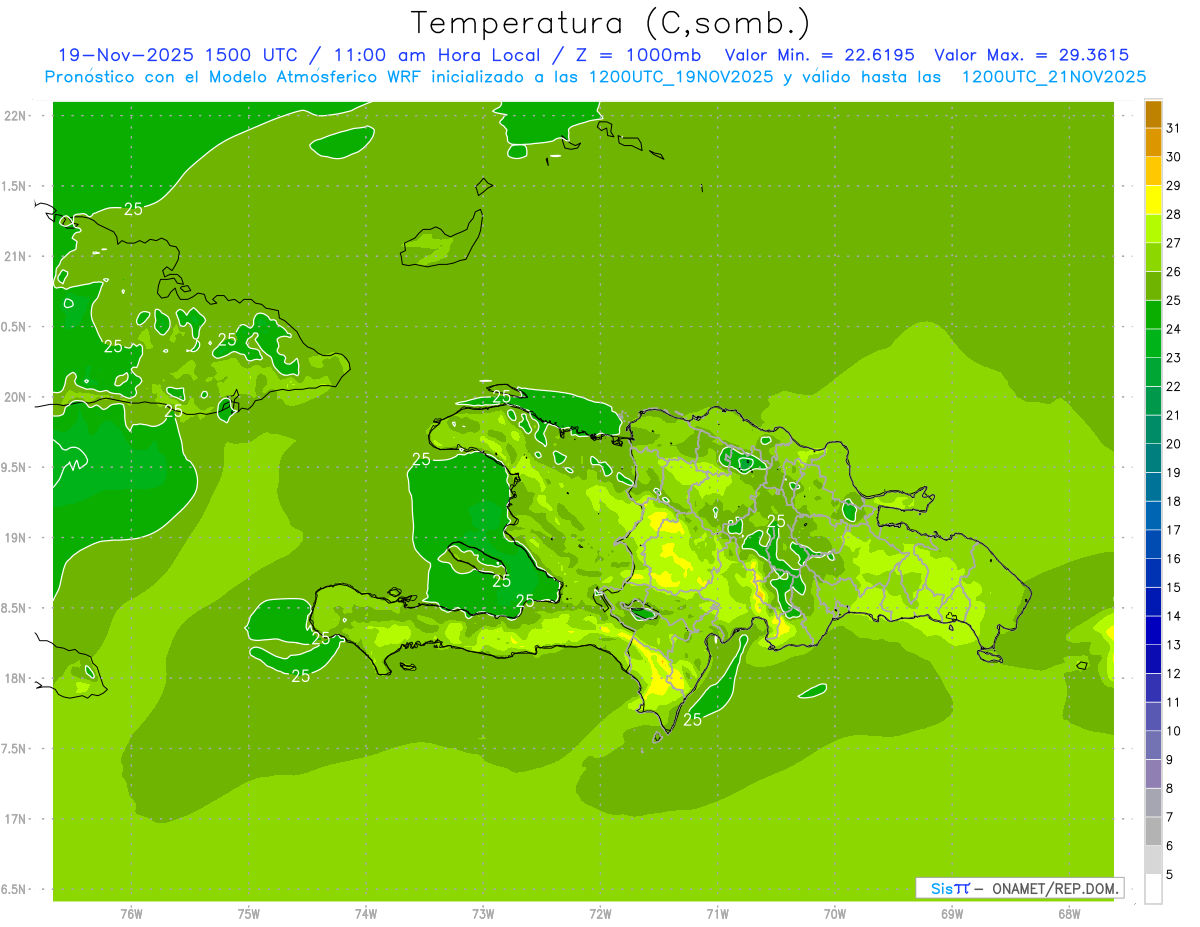
Task: Click the colorbar number '29'
Action: click(1174, 185)
